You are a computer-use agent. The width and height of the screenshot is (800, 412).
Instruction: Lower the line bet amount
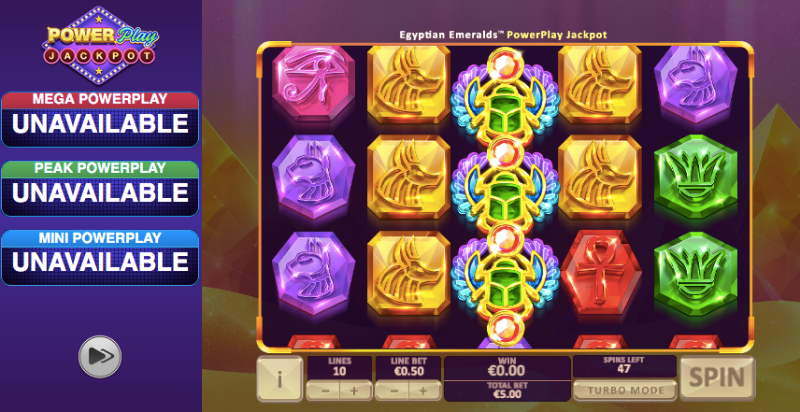[392, 391]
